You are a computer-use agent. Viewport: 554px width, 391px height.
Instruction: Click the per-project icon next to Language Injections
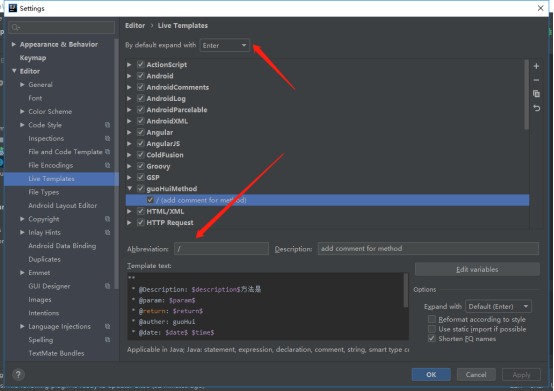click(x=107, y=326)
